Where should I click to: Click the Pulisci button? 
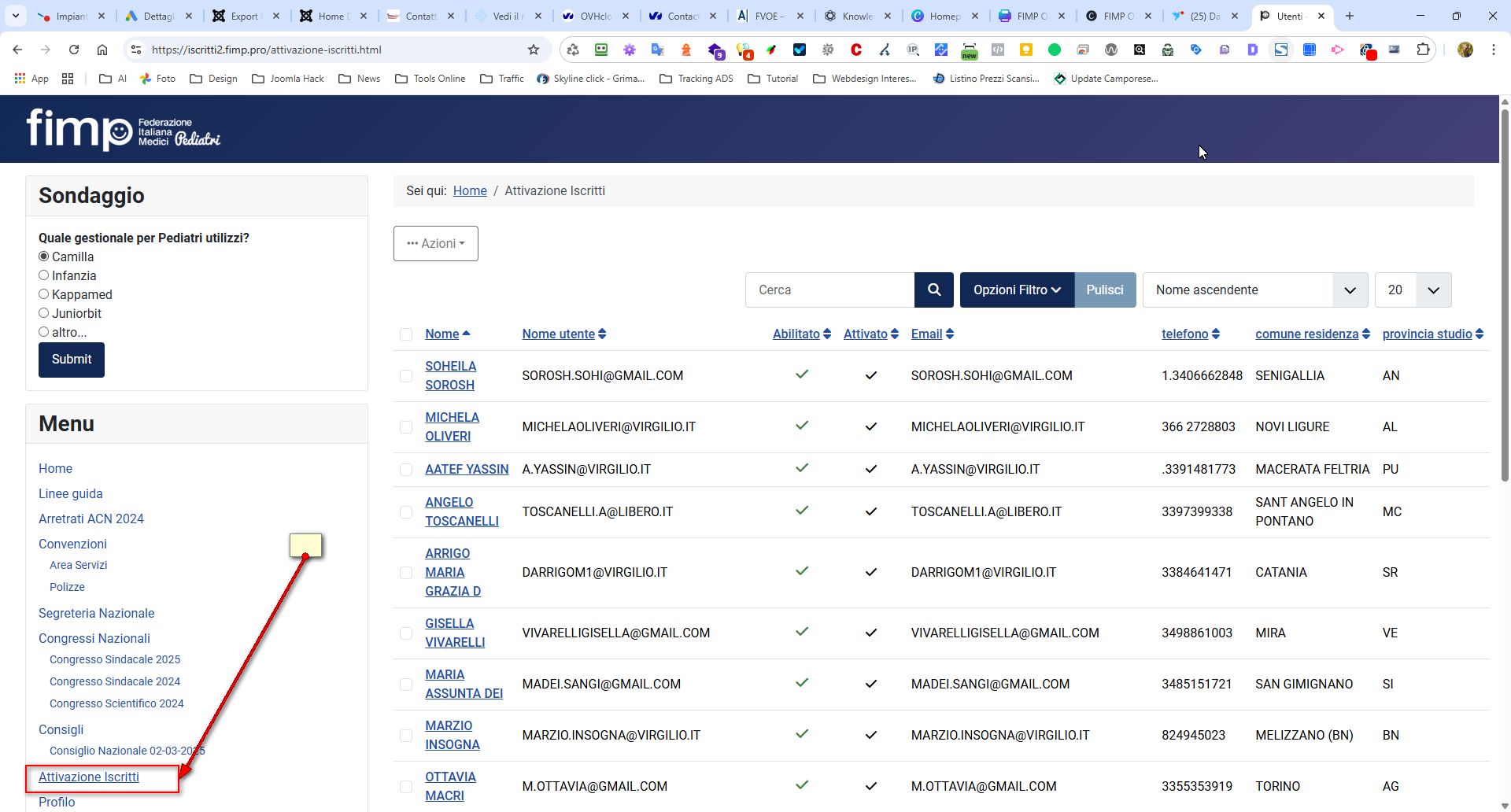click(1104, 290)
